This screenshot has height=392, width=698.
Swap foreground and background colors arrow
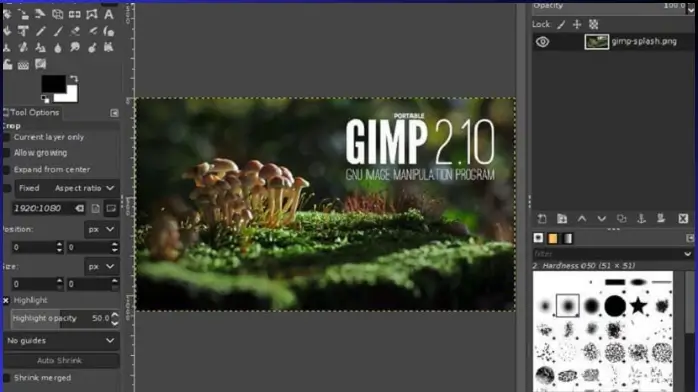(74, 79)
